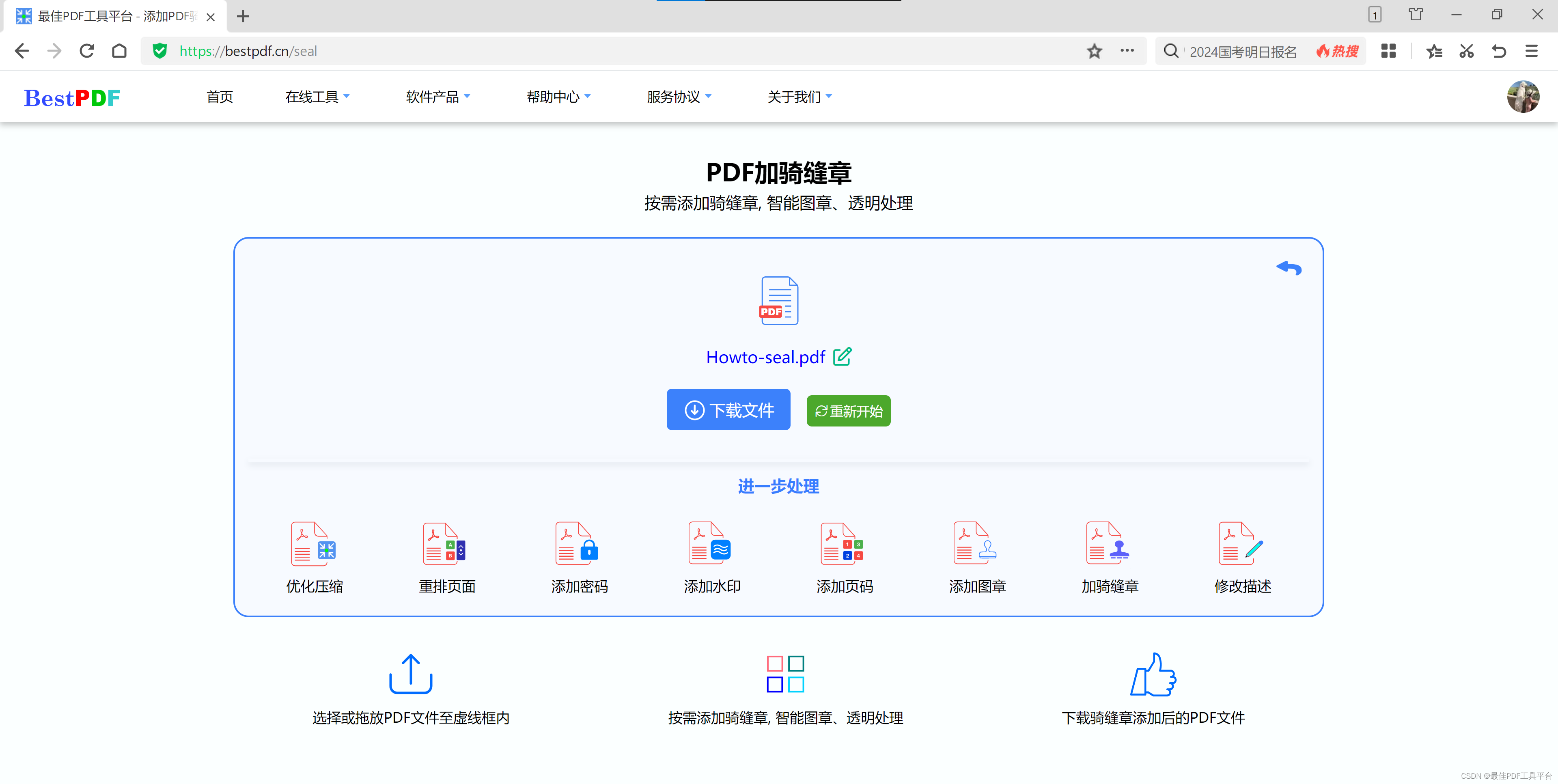Open the 重排页面 rearrange pages tool
1558x784 pixels.
(446, 544)
